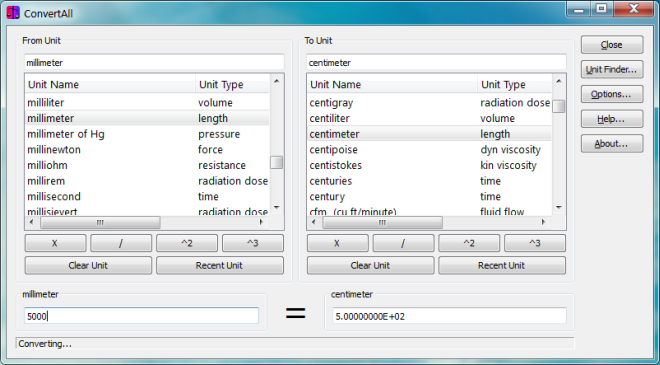Select the centimeter row in To Unit list
The image size is (660, 365).
(429, 134)
